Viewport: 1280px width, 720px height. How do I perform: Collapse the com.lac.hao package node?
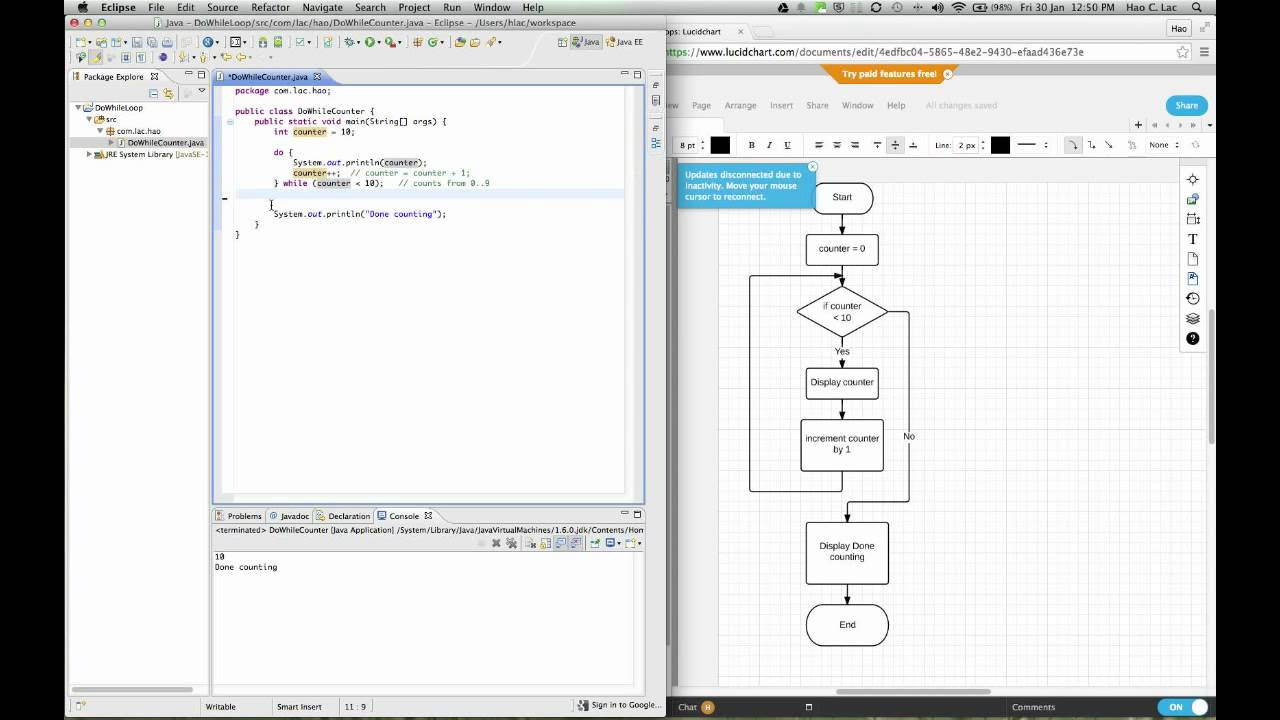99,131
